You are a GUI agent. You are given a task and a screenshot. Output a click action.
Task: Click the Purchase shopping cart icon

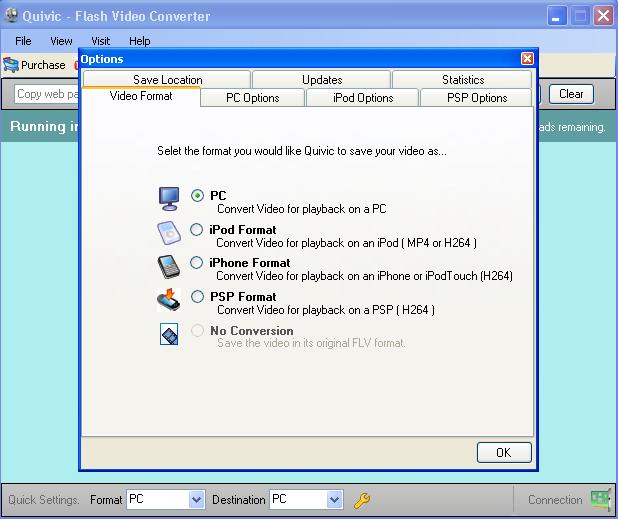click(x=11, y=65)
